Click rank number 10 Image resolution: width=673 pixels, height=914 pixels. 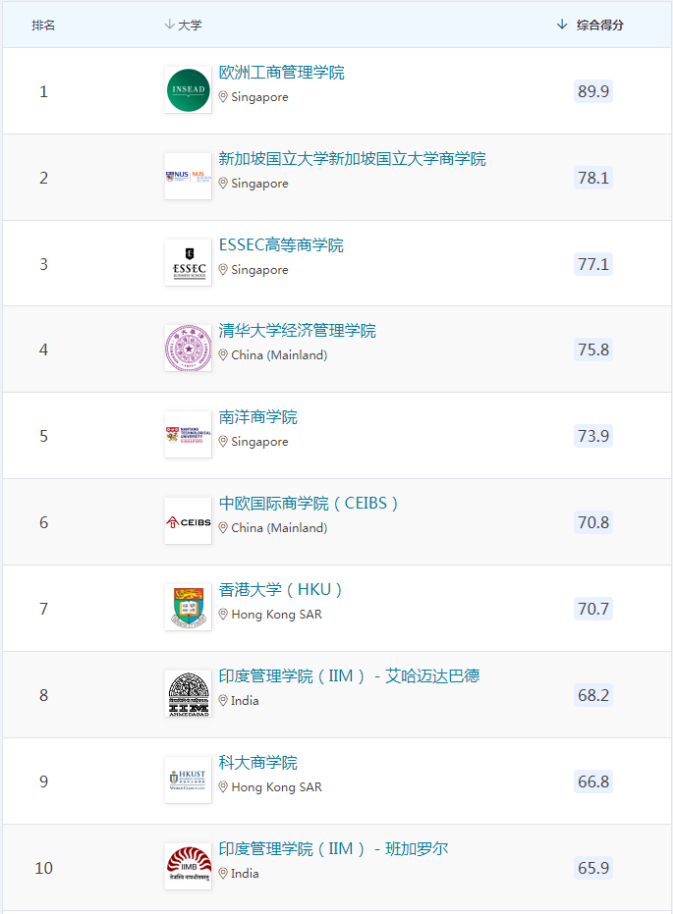pyautogui.click(x=44, y=868)
